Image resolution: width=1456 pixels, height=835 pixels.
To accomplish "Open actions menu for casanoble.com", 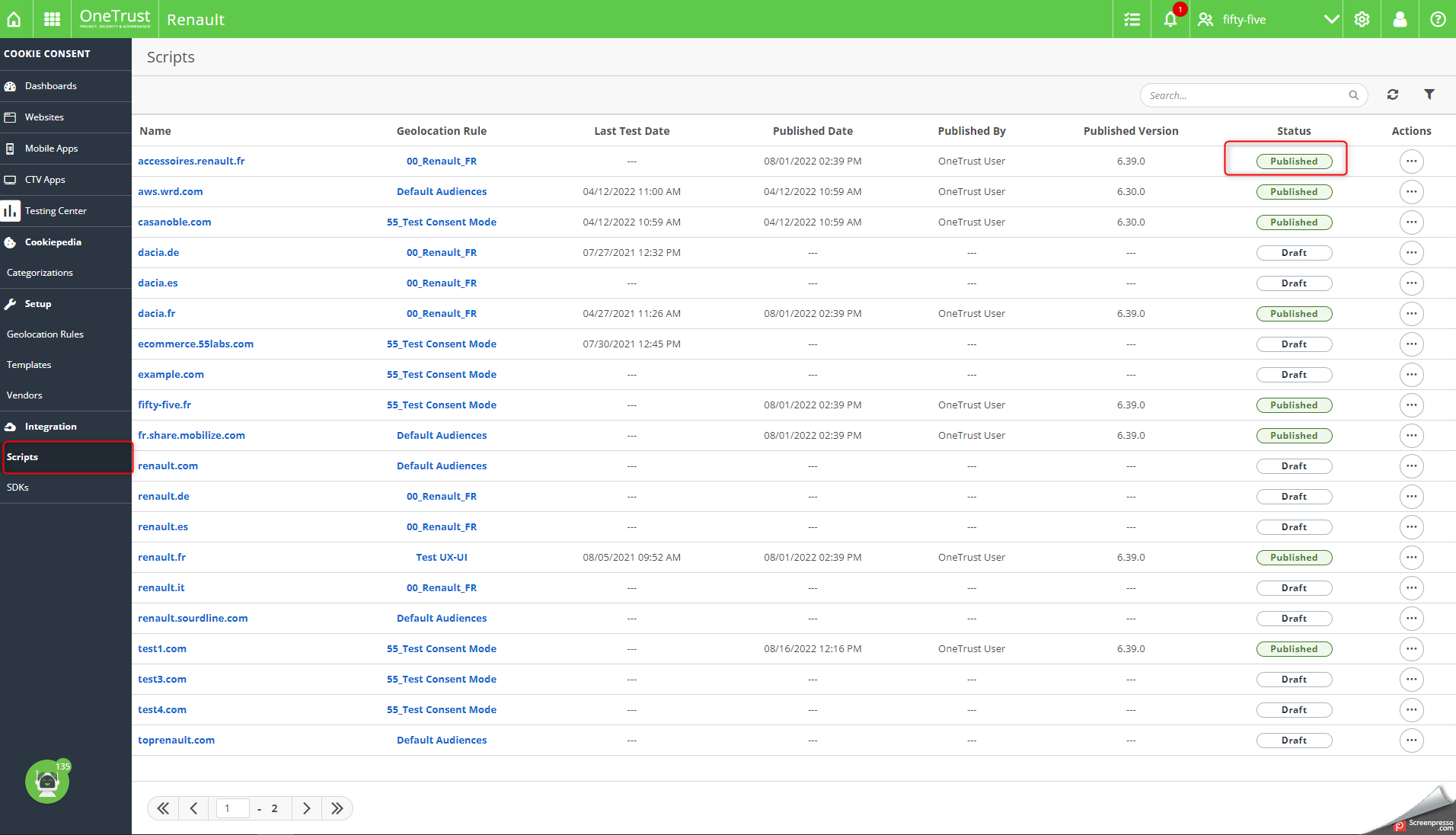I will tap(1411, 222).
